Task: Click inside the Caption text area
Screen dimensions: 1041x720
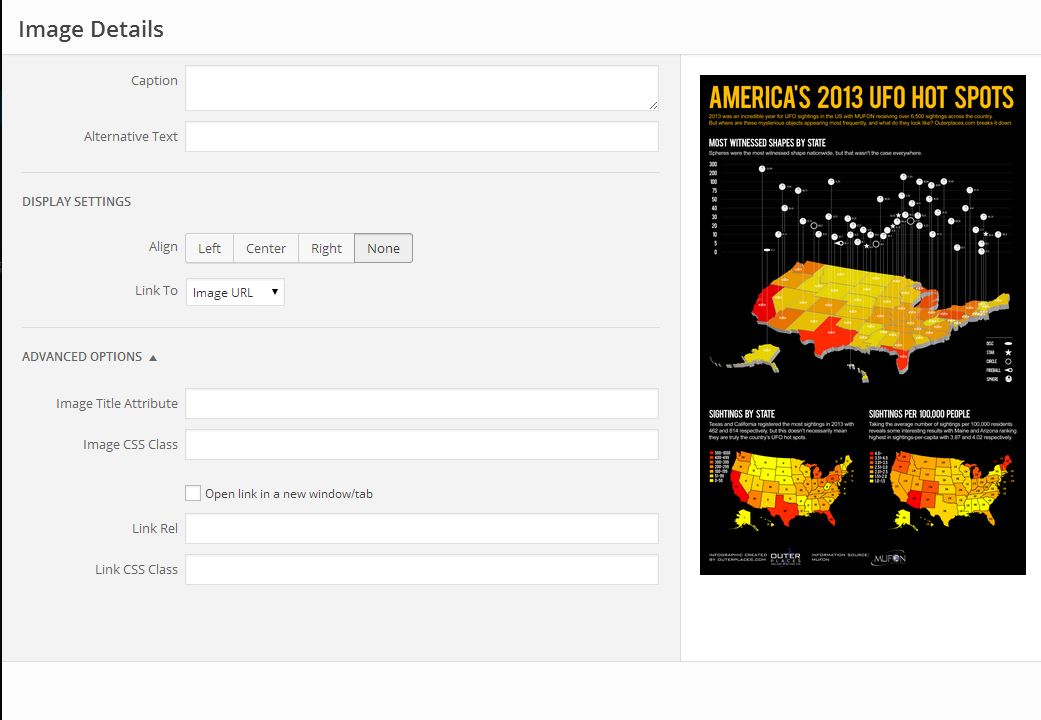Action: (x=421, y=88)
